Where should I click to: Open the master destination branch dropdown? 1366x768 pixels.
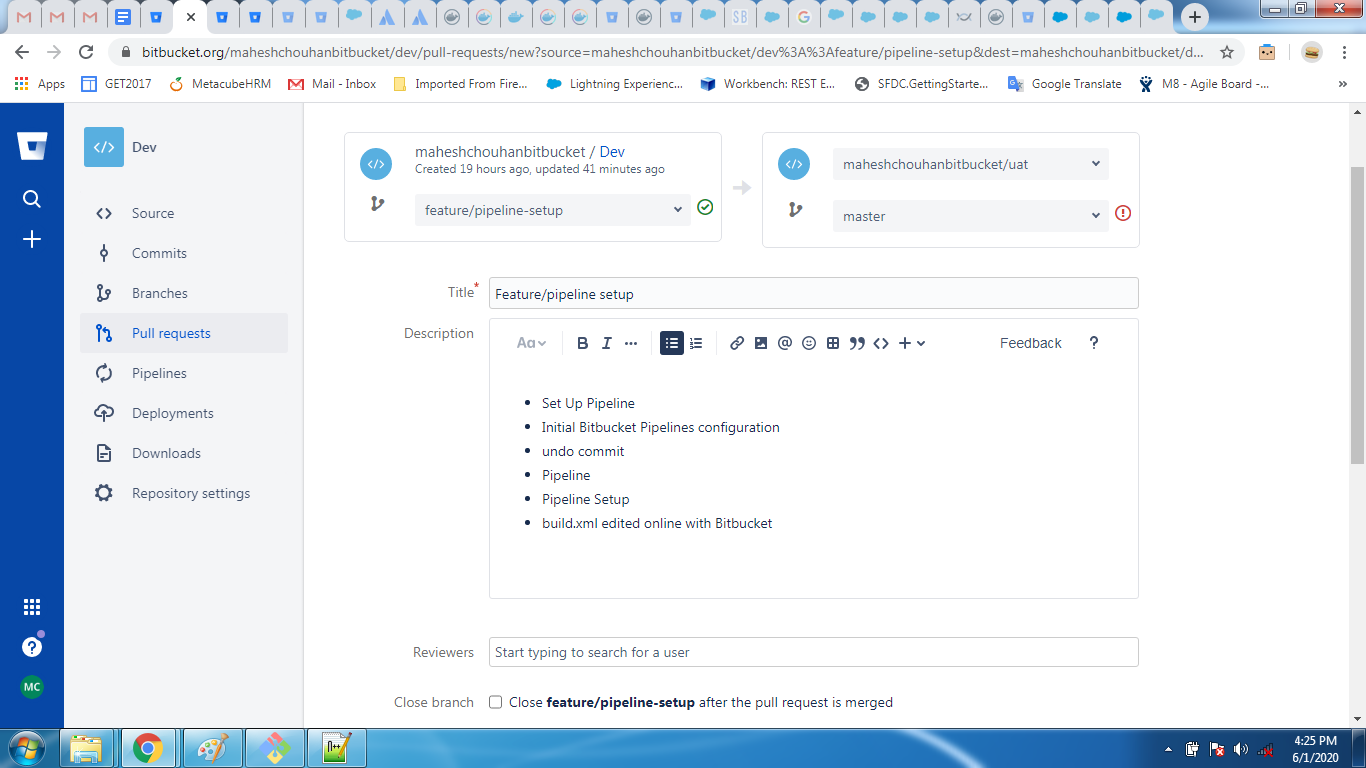969,215
